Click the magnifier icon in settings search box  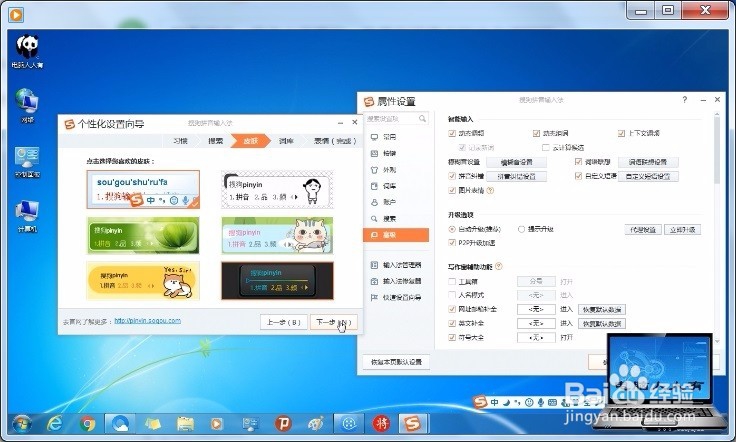click(422, 119)
